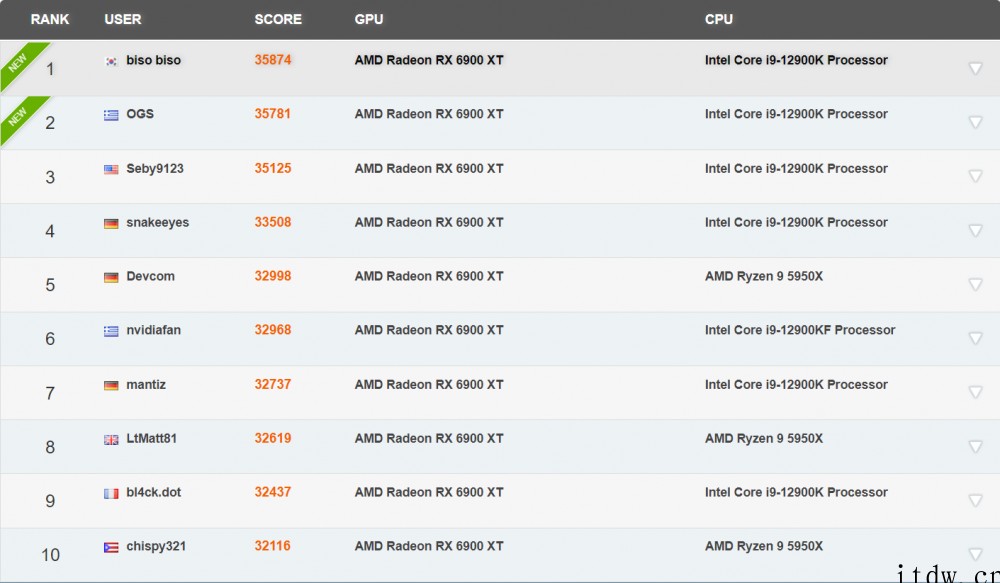Click the French flag beside bl4ck.dot
This screenshot has width=1000, height=583.
coord(111,493)
